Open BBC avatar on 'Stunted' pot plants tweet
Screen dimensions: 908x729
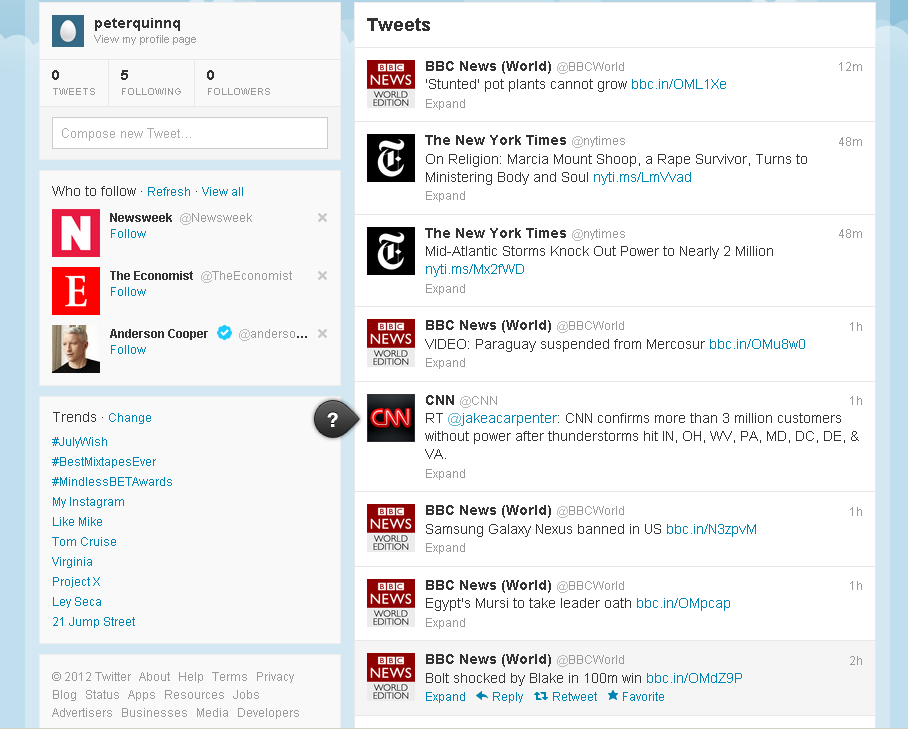391,84
